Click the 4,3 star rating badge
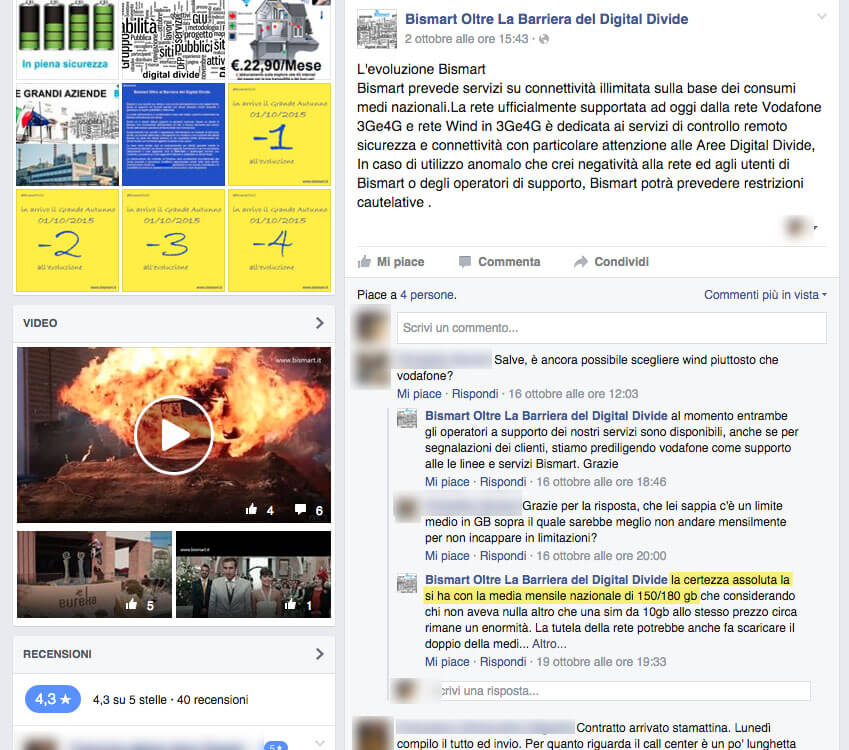Viewport: 849px width, 750px height. (x=52, y=699)
